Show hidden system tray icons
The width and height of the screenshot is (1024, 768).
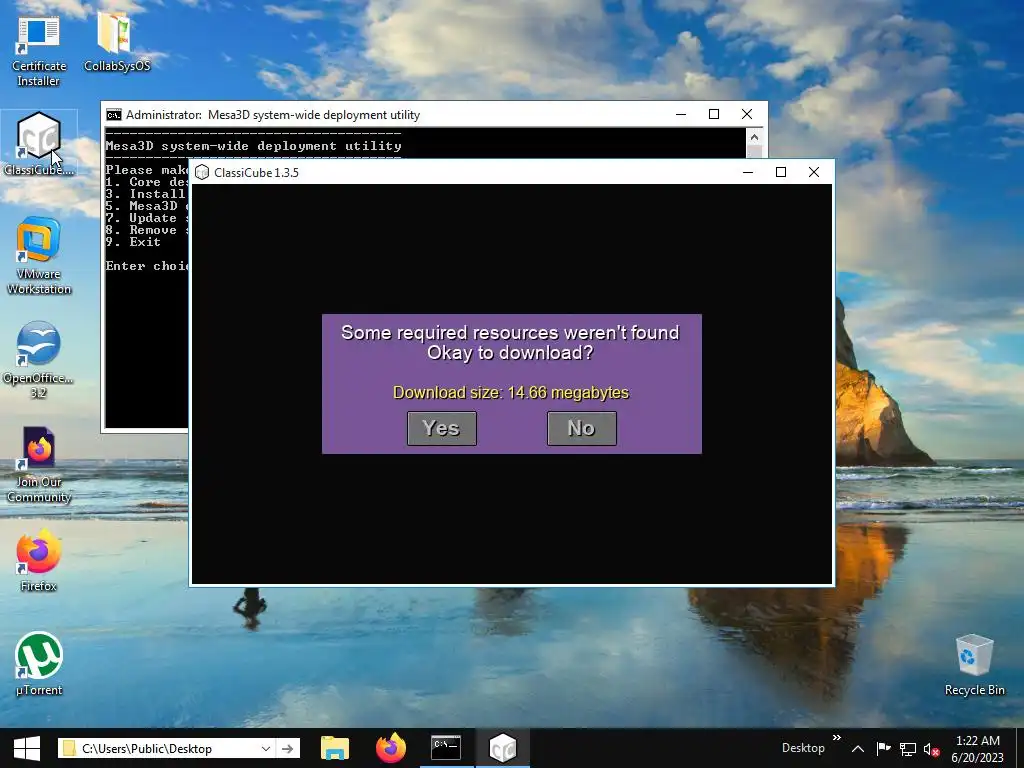[858, 749]
